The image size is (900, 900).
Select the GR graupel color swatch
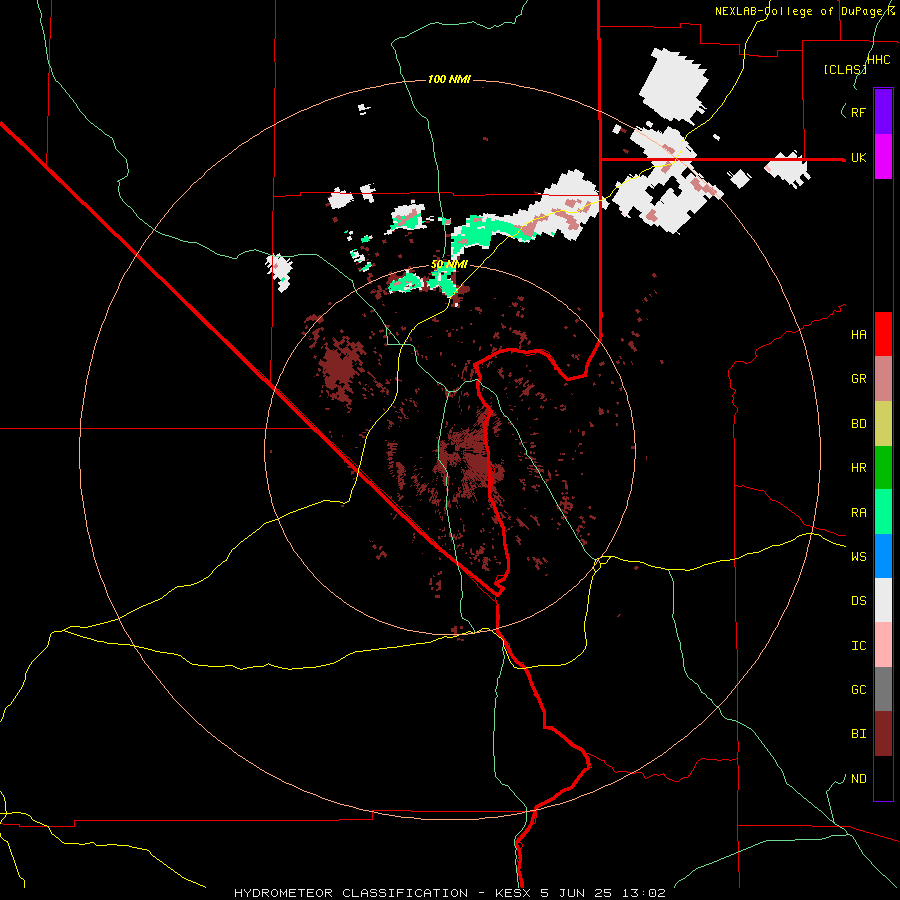(x=883, y=379)
